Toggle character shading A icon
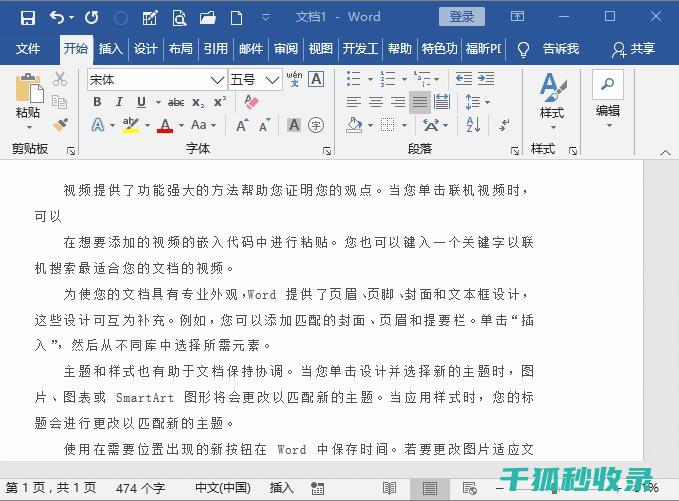 [x=294, y=125]
